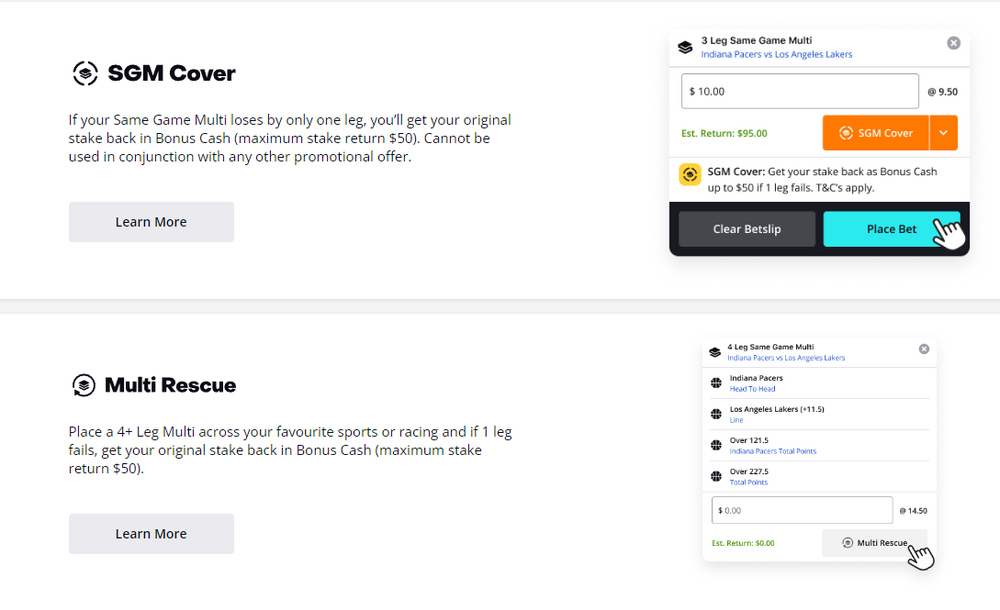1000x610 pixels.
Task: Close the 3 Leg Same Game Multi betslip
Action: point(954,43)
